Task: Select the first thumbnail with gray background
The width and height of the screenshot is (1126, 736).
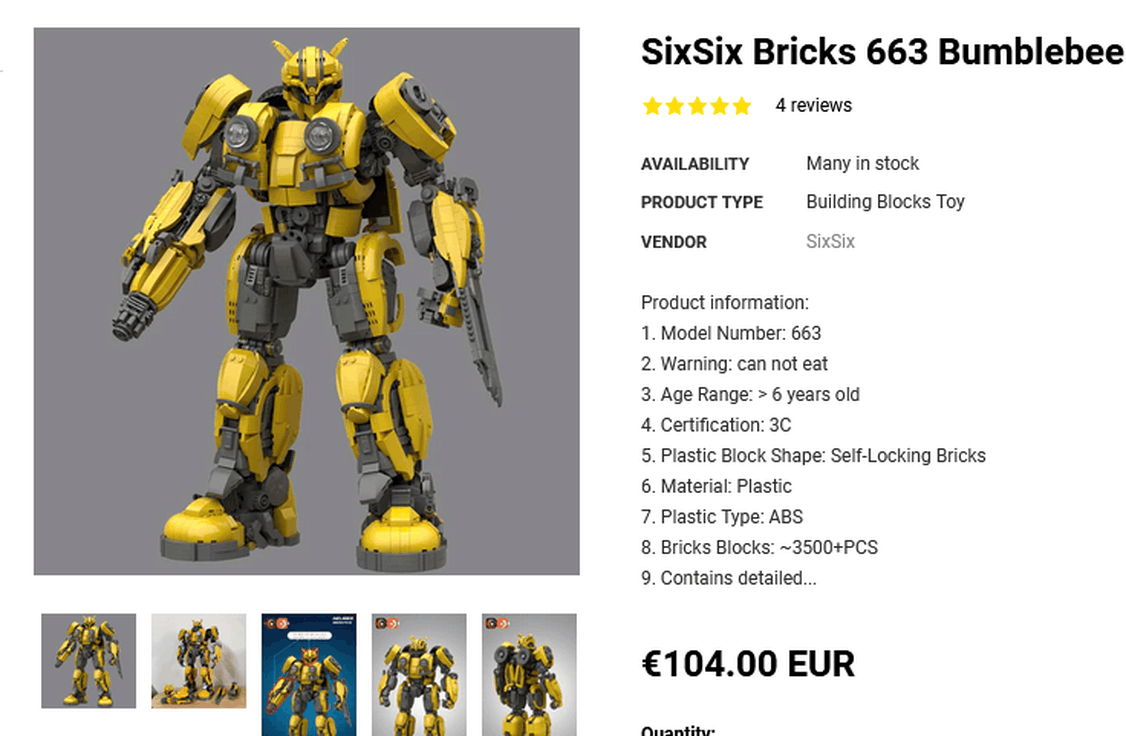Action: (x=88, y=661)
